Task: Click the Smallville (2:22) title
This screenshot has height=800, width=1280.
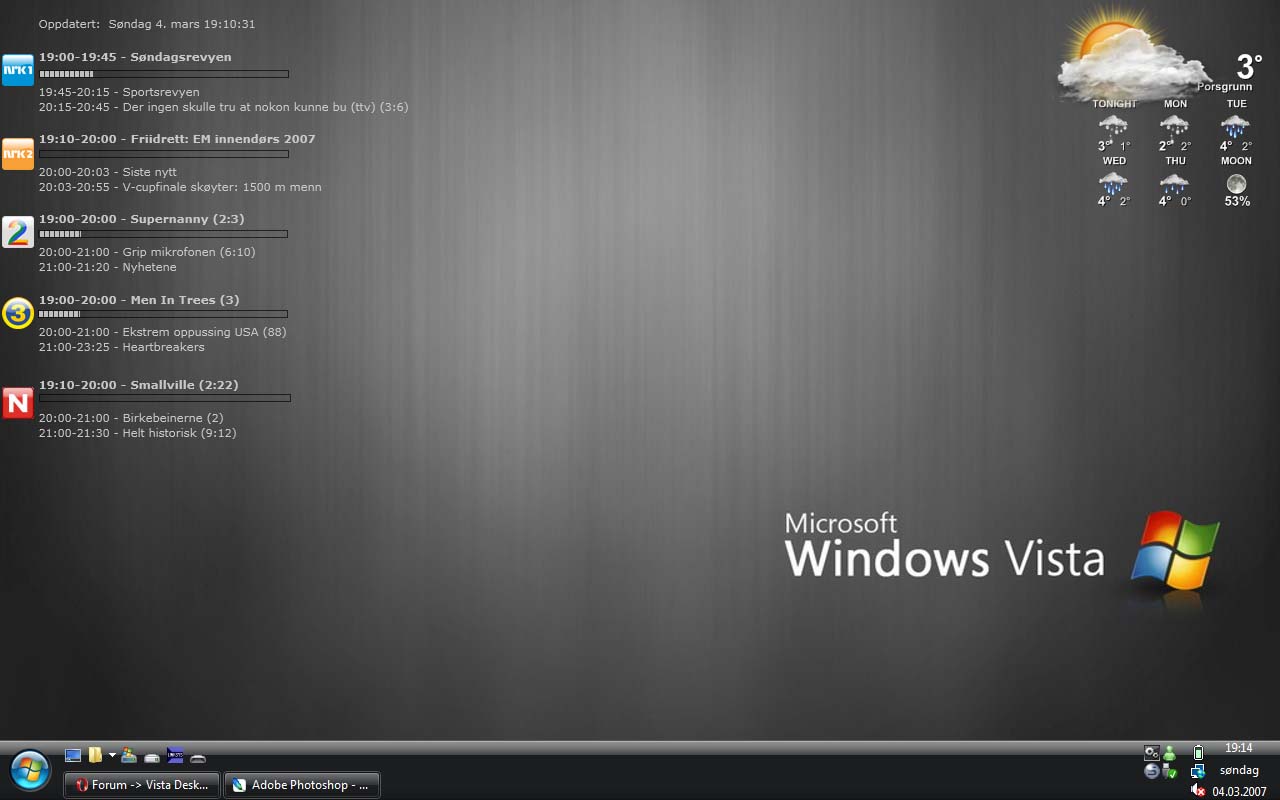Action: pyautogui.click(x=185, y=385)
